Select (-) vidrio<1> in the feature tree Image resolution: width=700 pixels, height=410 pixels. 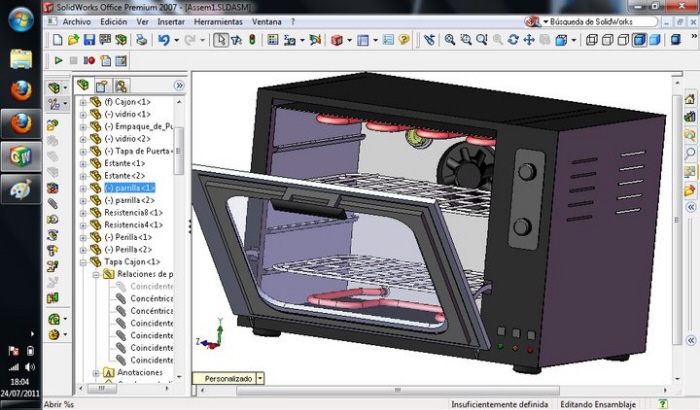(x=127, y=114)
